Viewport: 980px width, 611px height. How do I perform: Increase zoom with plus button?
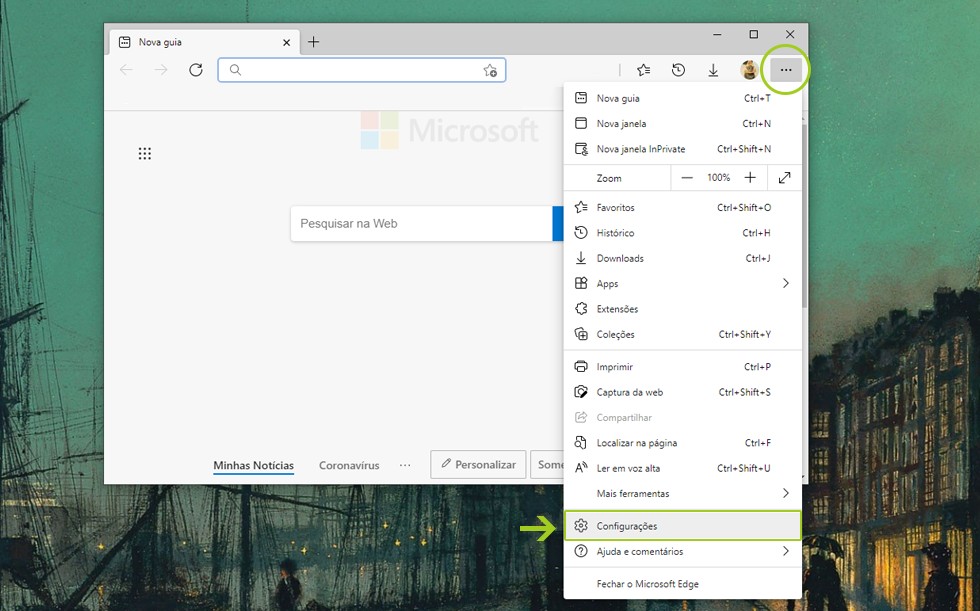pos(750,178)
